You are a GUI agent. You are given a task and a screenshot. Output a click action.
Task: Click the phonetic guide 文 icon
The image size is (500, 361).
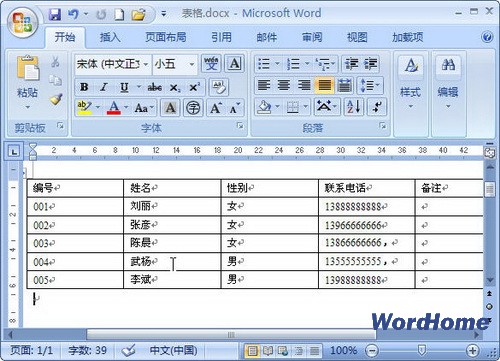[211, 63]
